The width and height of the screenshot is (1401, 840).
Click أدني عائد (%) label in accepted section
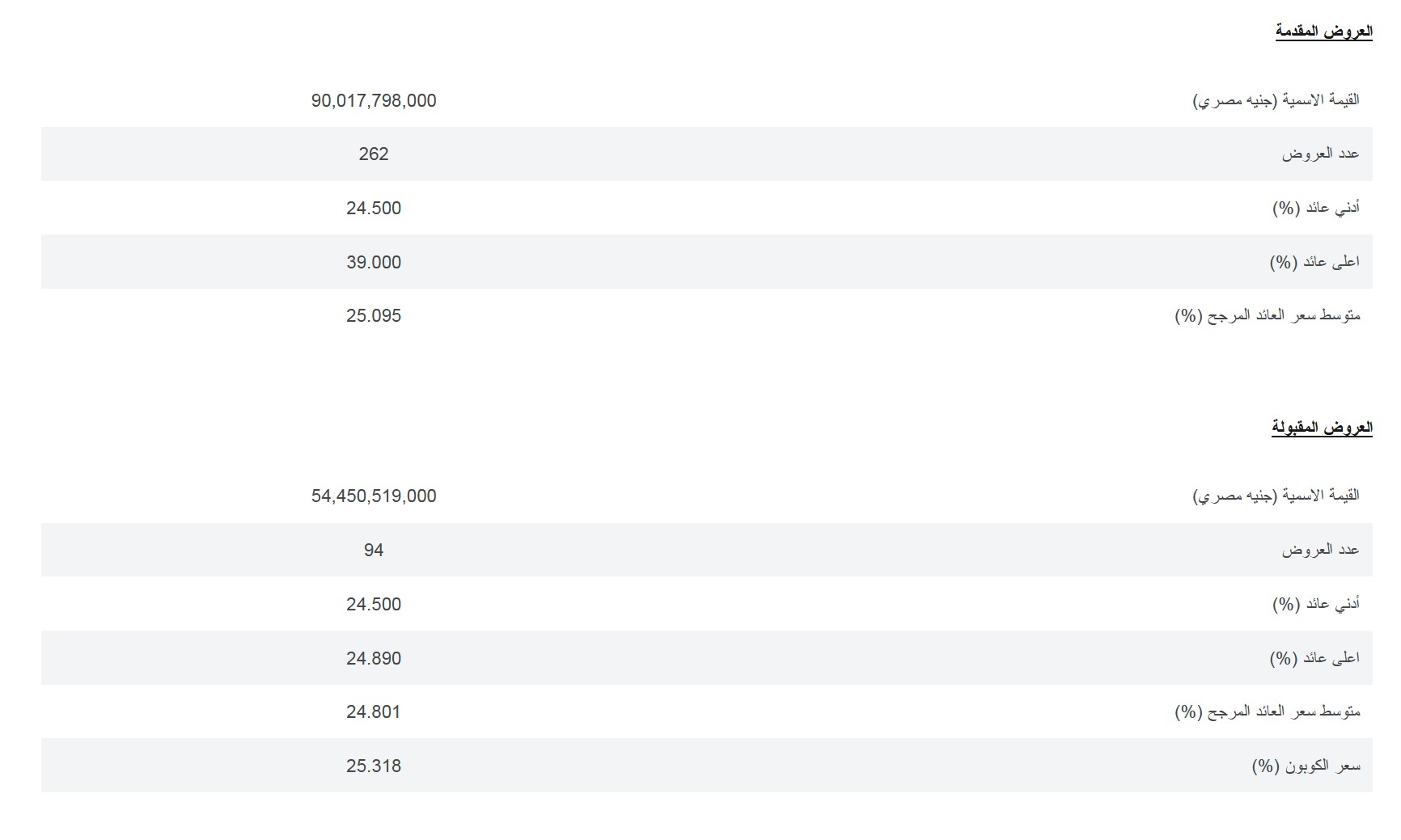click(1315, 604)
